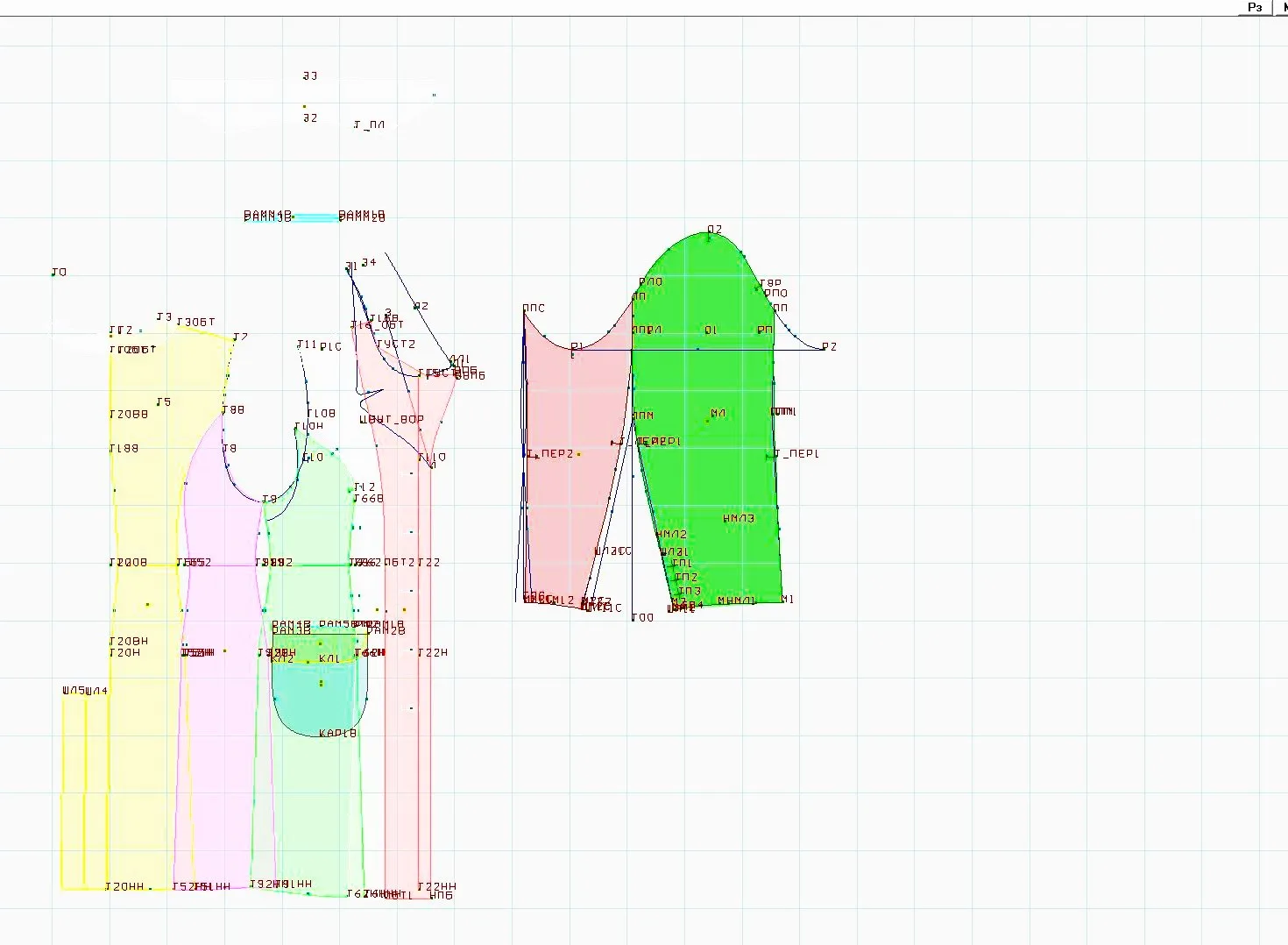Click the cyan bar between РАММ labels
The image size is (1288, 945).
(x=315, y=217)
